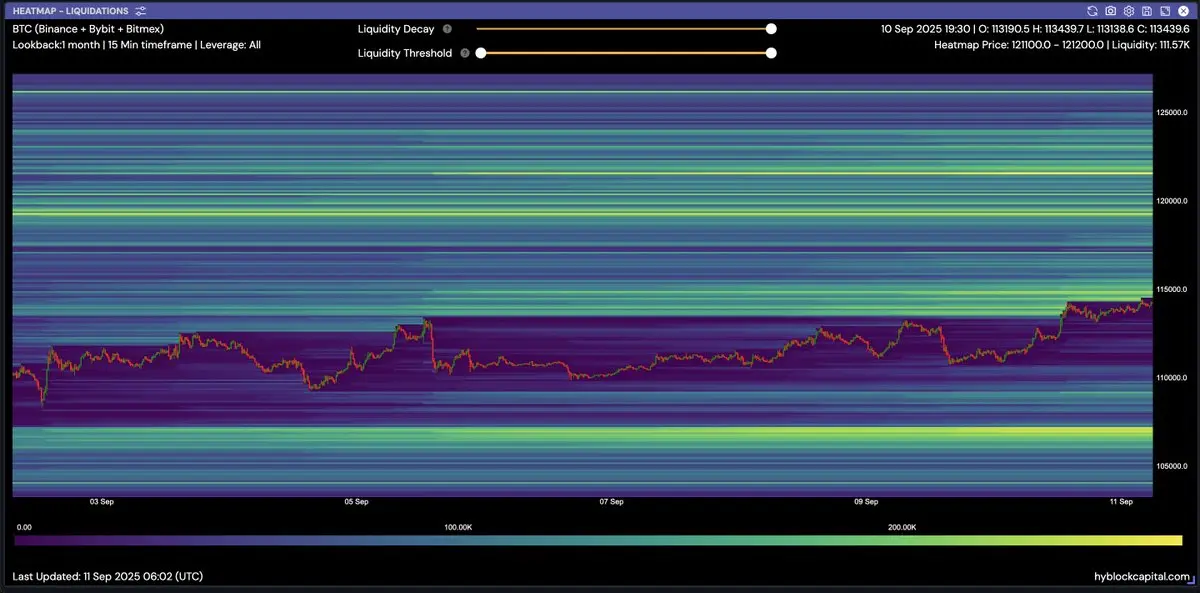This screenshot has height=593, width=1200.
Task: Show help for Liquidity Decay
Action: coord(447,29)
